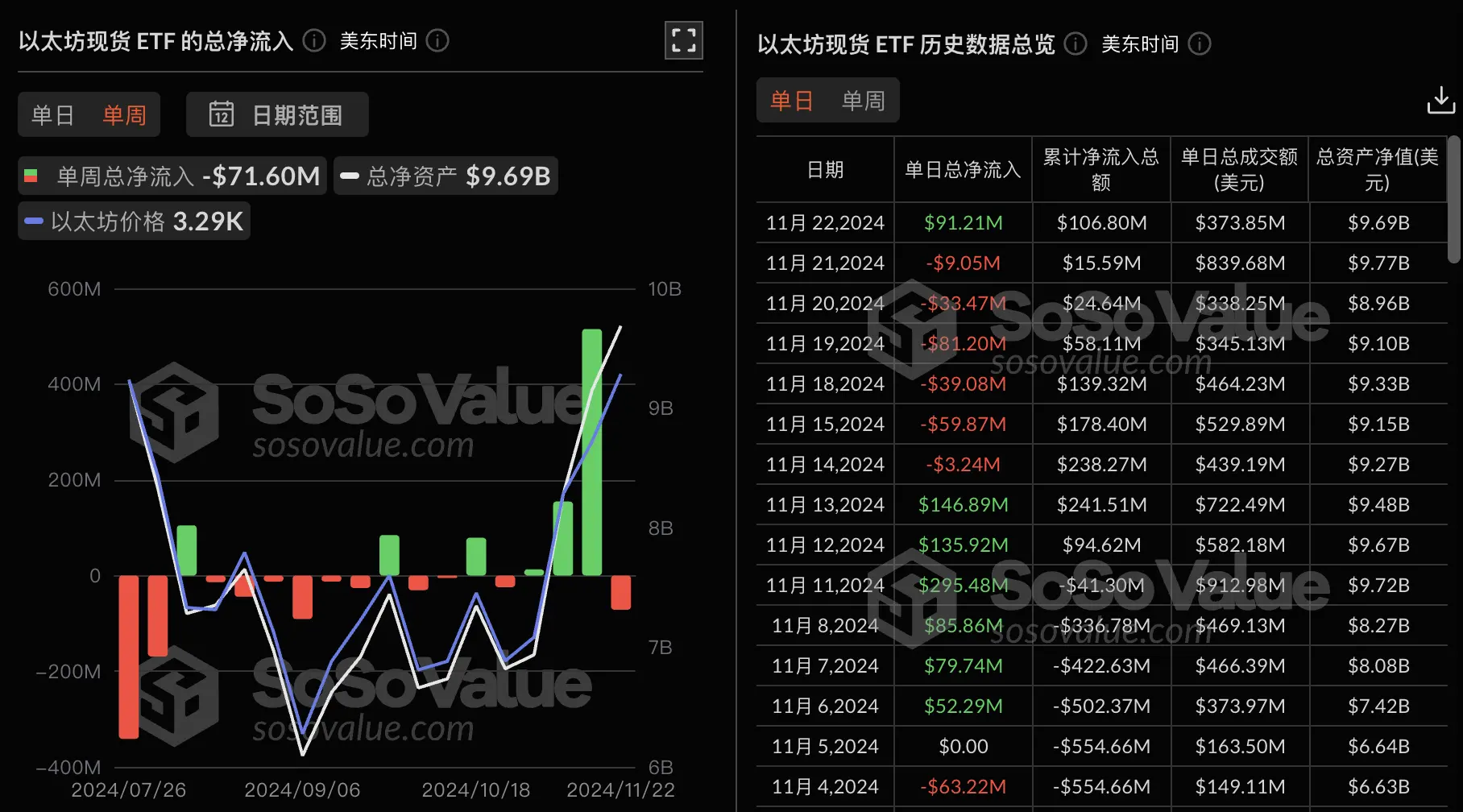Open the 日期范围 date range selector
This screenshot has width=1463, height=812.
pos(277,114)
